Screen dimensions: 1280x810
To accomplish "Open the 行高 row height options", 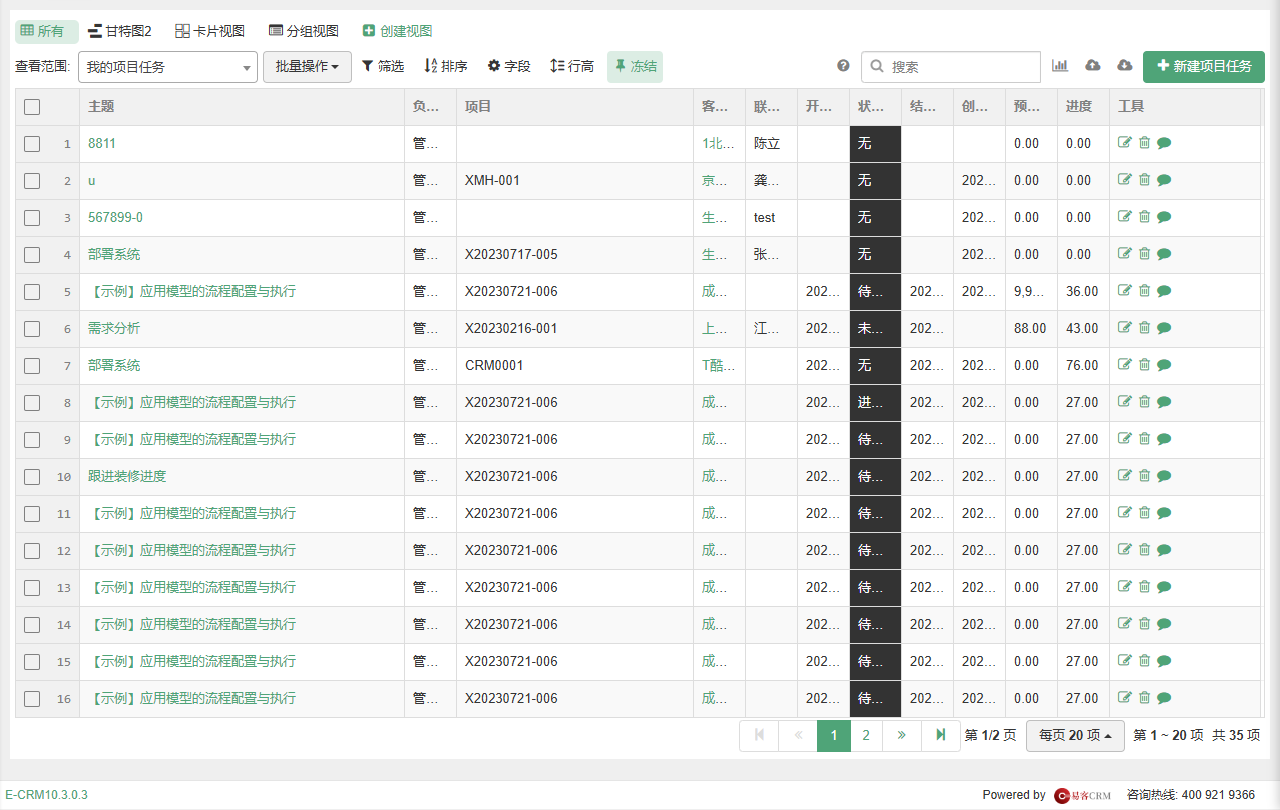I will click(572, 66).
